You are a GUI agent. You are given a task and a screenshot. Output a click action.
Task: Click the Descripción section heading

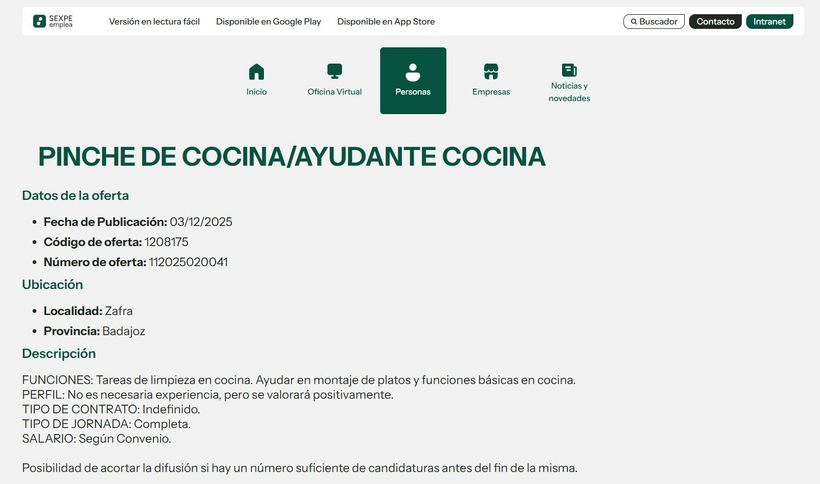(x=59, y=354)
